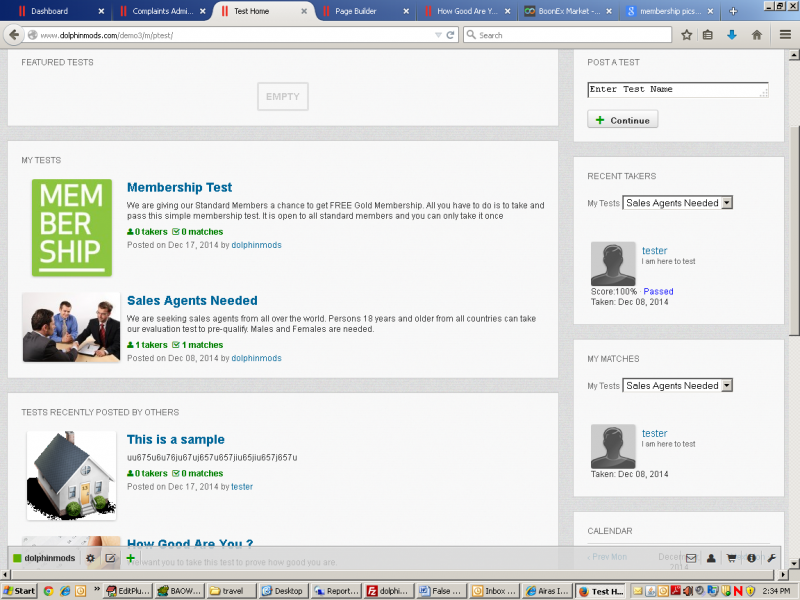This screenshot has height=600, width=800.
Task: Open tester author link under This is a sample
Action: point(242,487)
